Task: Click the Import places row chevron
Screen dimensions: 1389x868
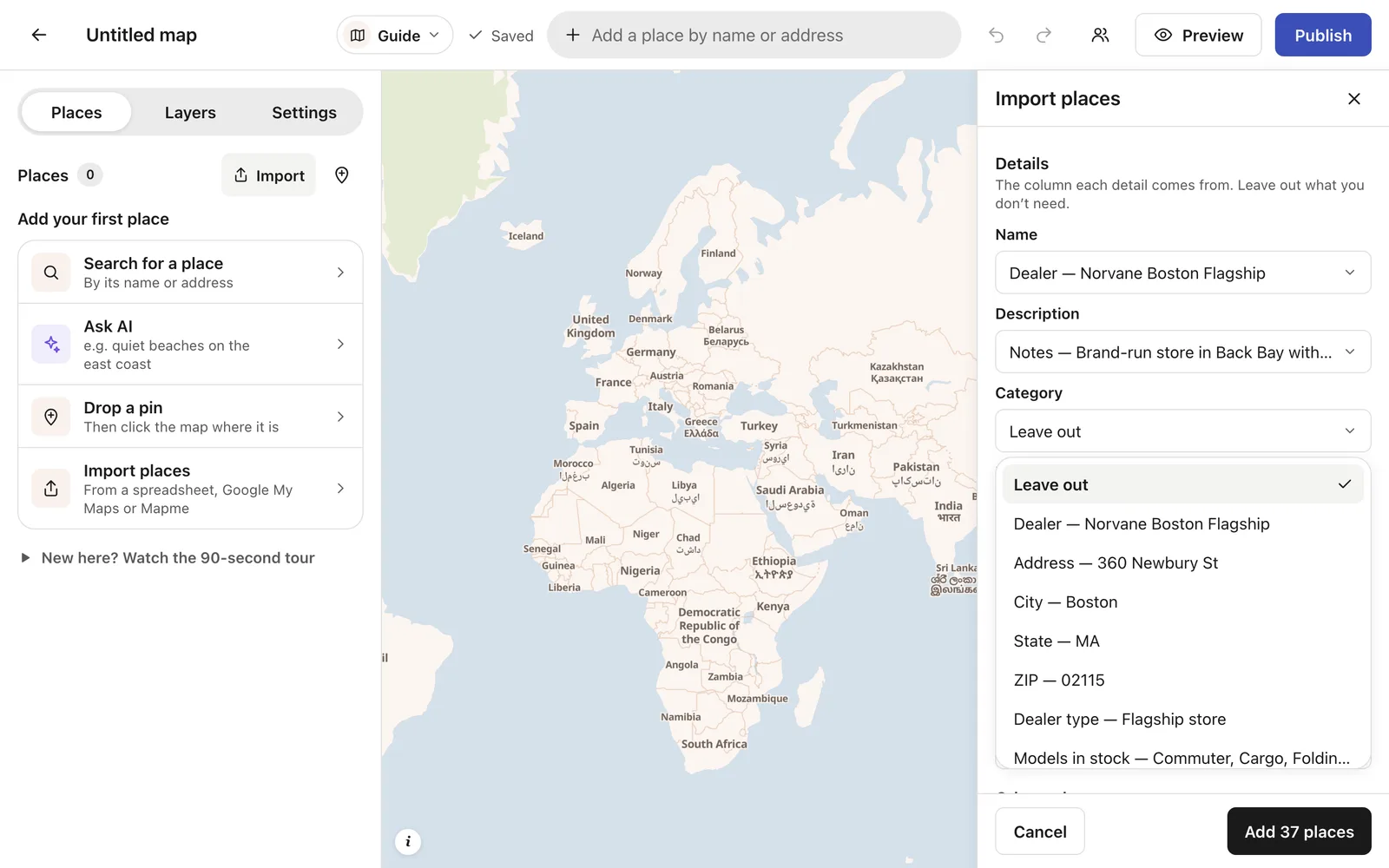Action: point(340,489)
